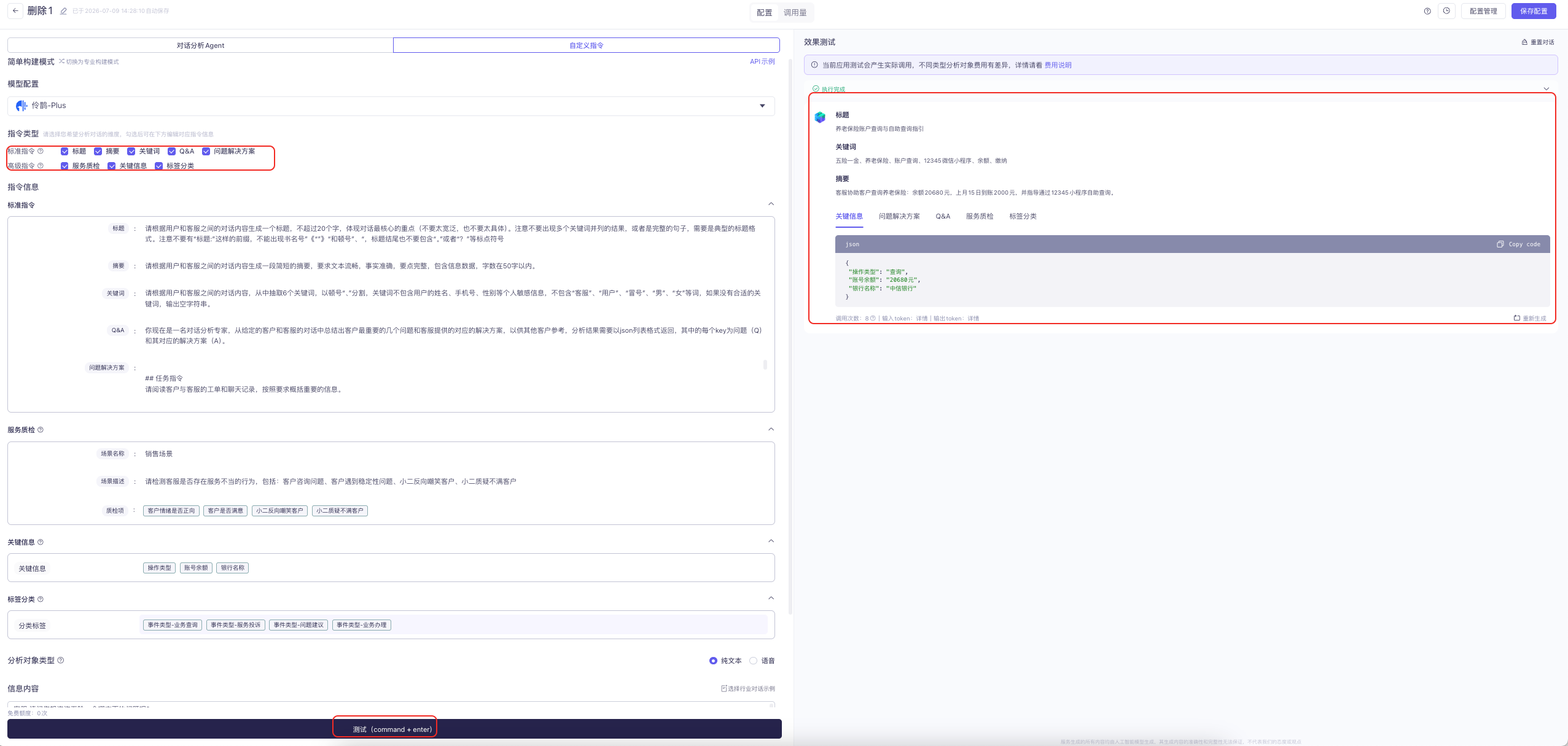The width and height of the screenshot is (1568, 746).
Task: Click the 银行名称 key info tag
Action: coord(232,568)
